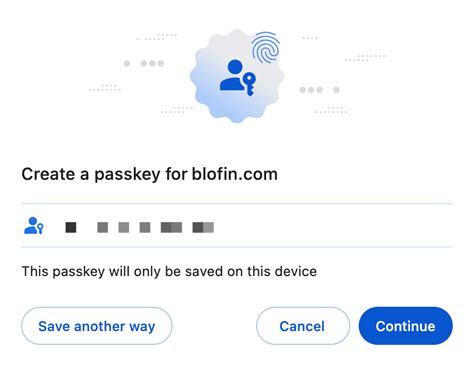474x366 pixels.
Task: Click the saved on this device notice text
Action: 169,271
